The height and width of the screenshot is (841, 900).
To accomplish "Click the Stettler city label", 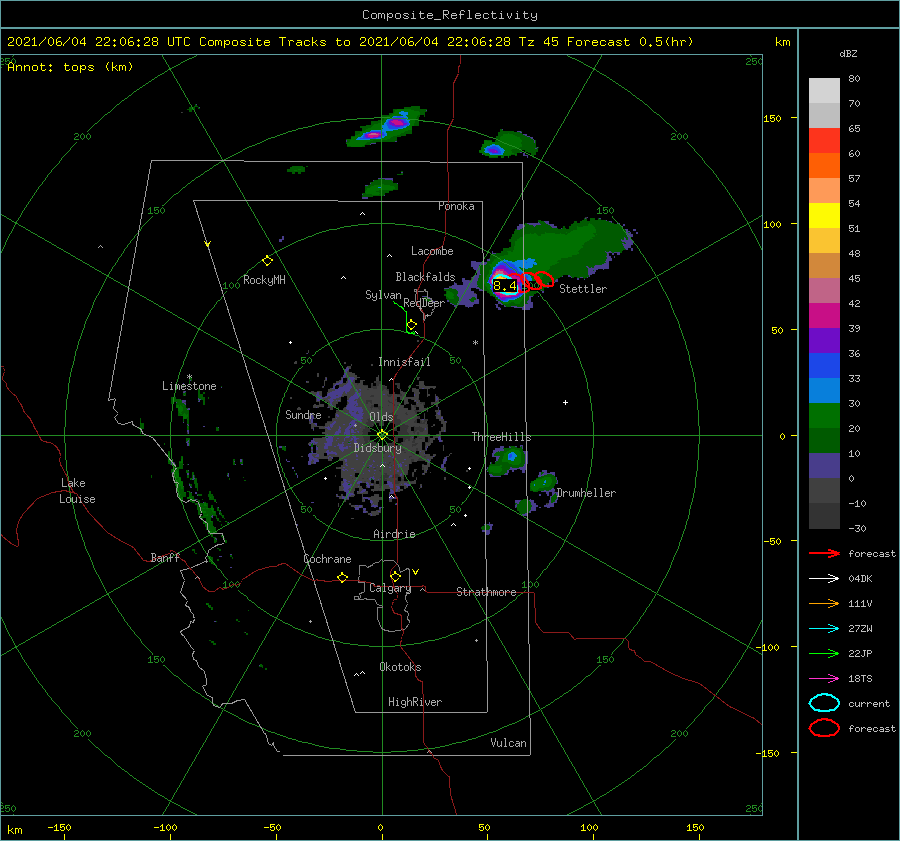I will click(x=583, y=289).
